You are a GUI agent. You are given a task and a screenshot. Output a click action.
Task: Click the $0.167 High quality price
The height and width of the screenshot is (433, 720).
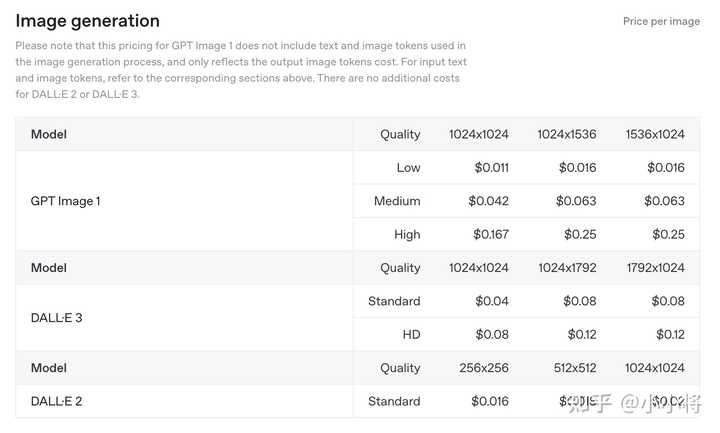(488, 234)
